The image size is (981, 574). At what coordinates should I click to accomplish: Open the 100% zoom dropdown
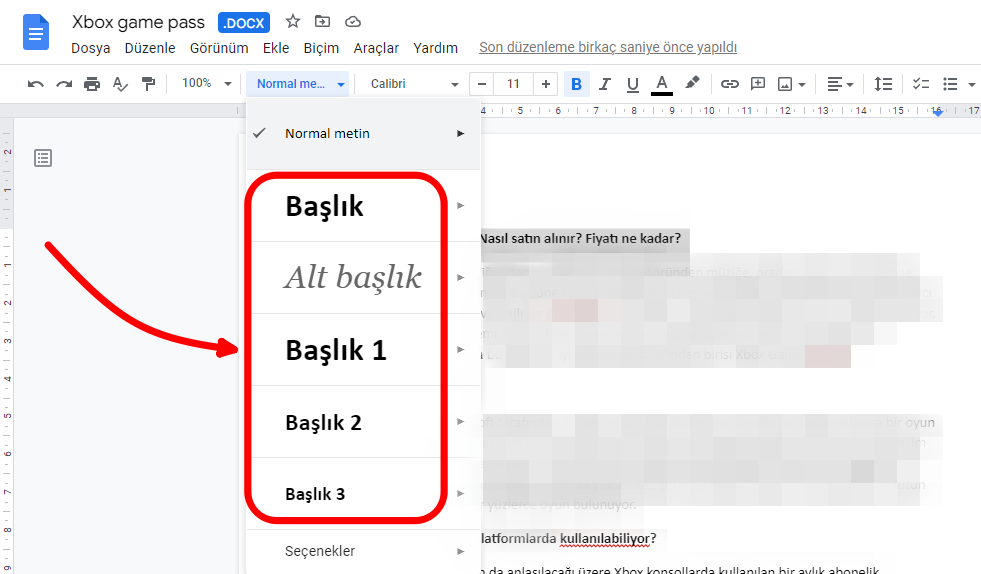[x=206, y=83]
